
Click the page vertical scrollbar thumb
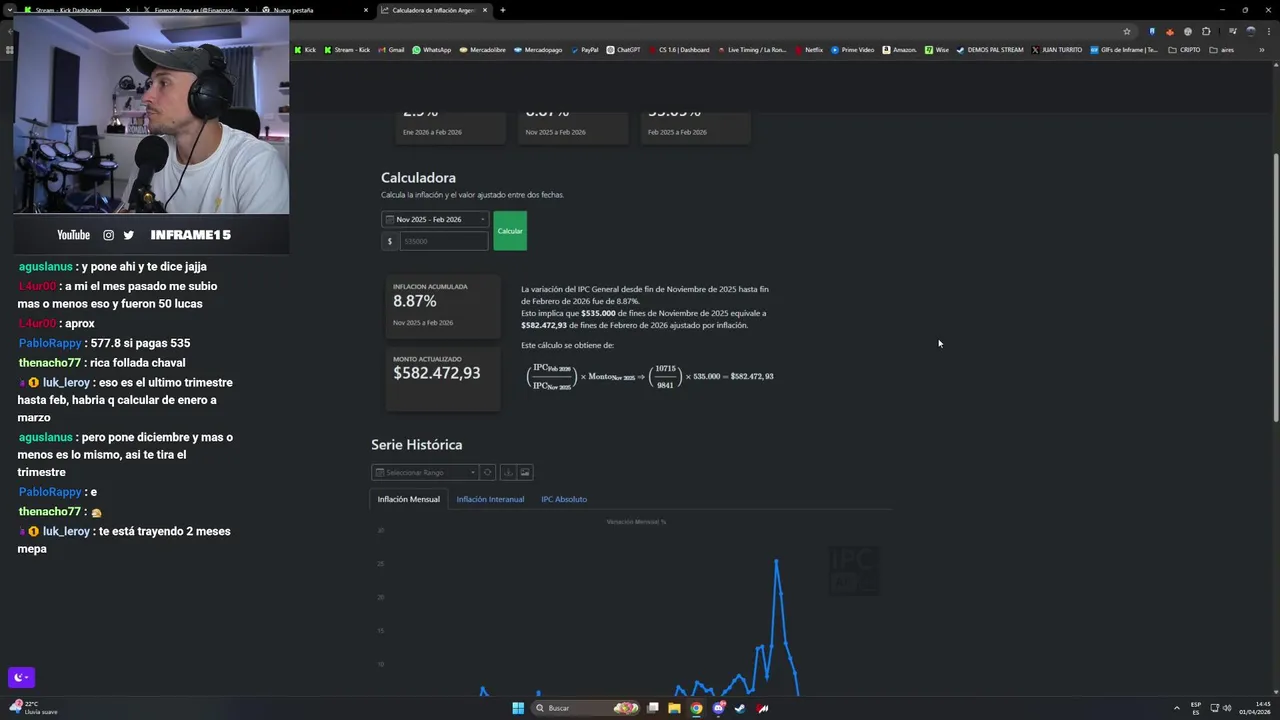(1275, 287)
